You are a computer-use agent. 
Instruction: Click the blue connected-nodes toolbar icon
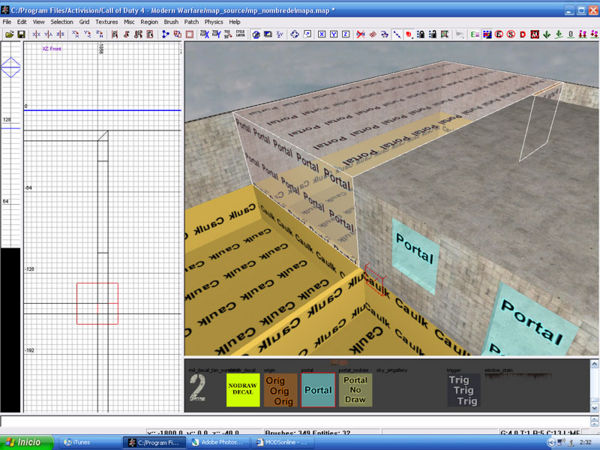coord(165,34)
